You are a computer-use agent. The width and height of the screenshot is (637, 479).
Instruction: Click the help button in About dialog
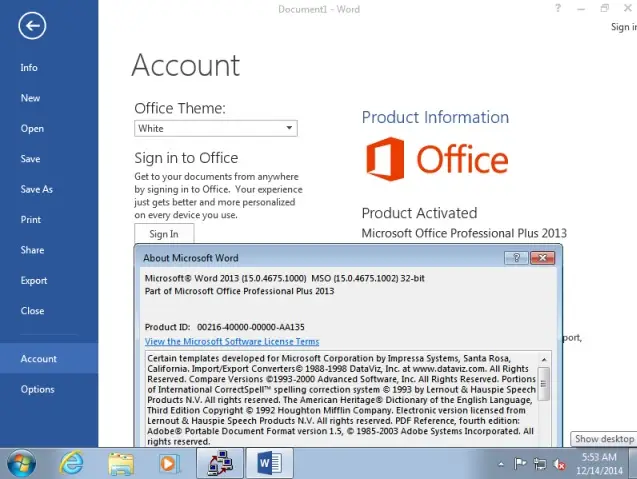click(x=516, y=258)
